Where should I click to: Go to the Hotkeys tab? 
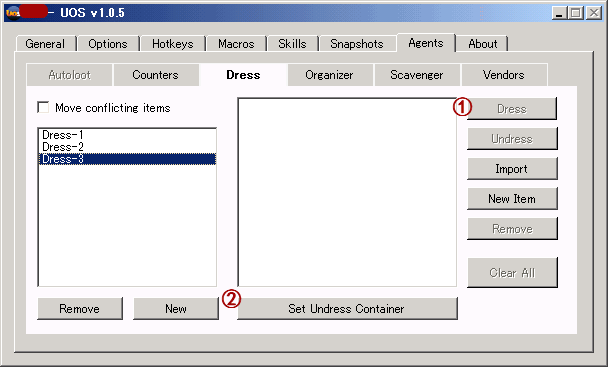(173, 44)
